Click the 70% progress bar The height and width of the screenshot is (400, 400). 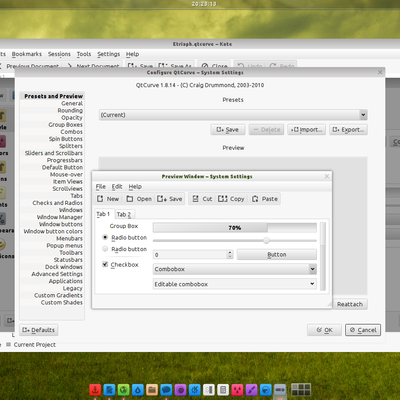coord(235,228)
